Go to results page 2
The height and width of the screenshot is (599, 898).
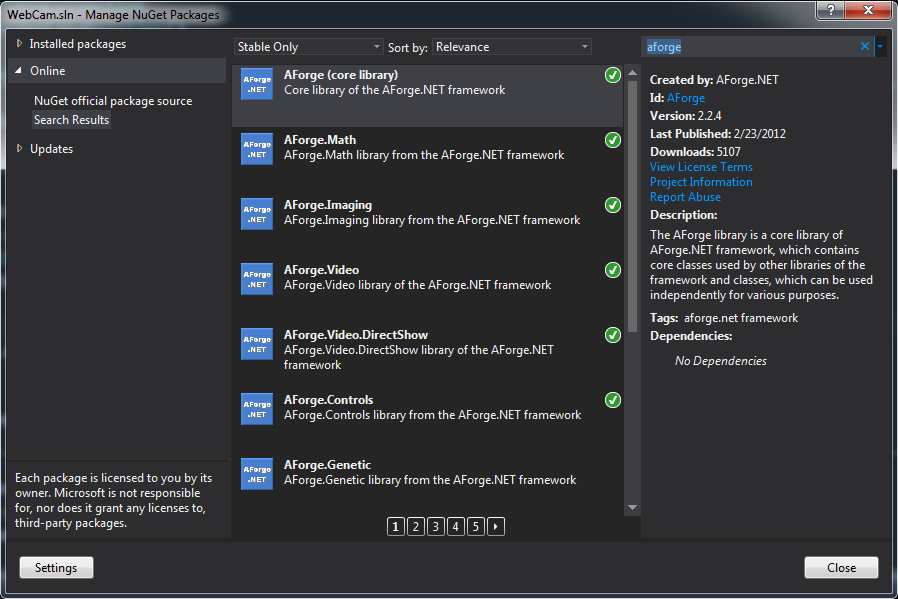pos(416,526)
